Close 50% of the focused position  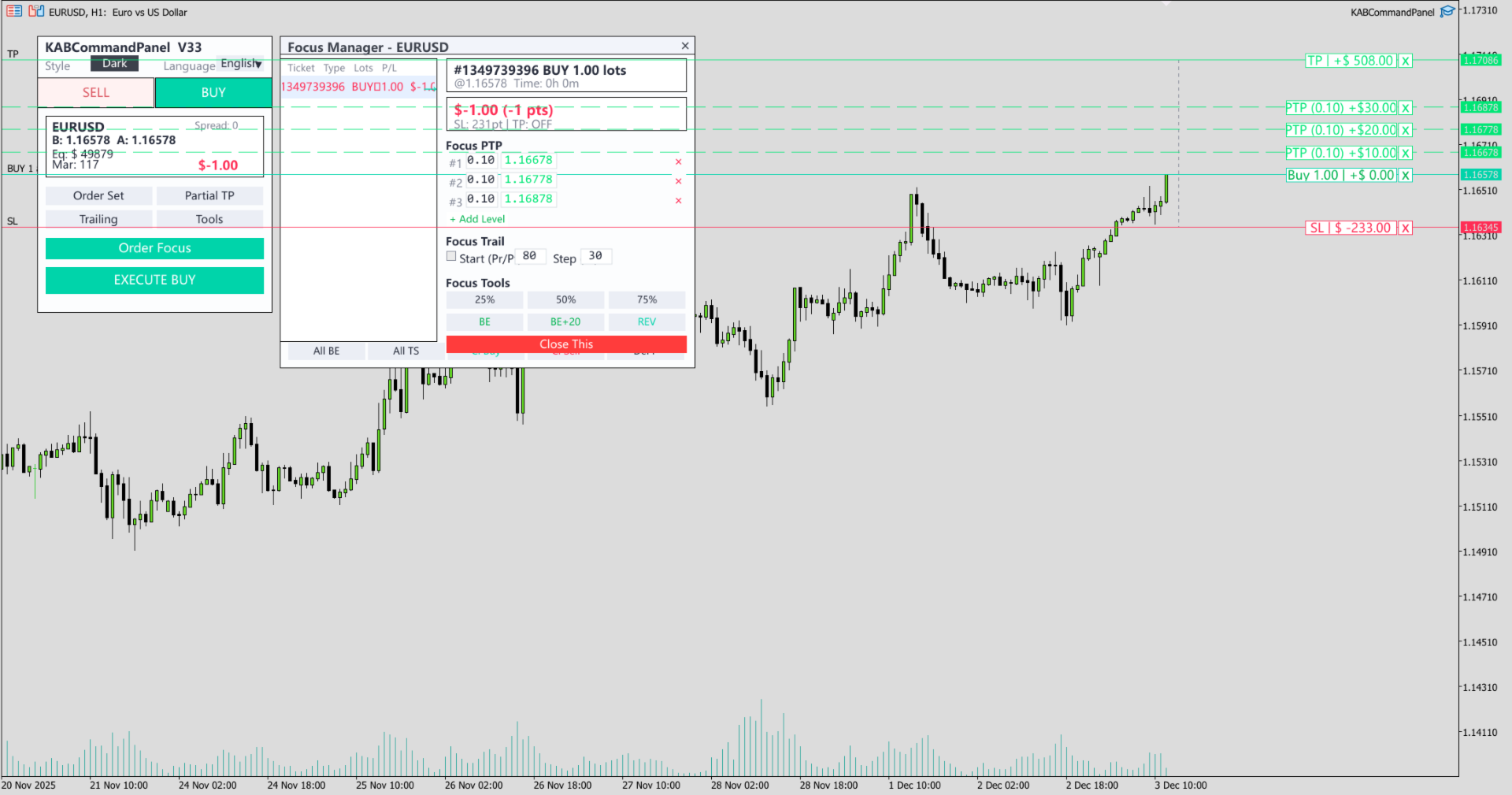pos(565,300)
